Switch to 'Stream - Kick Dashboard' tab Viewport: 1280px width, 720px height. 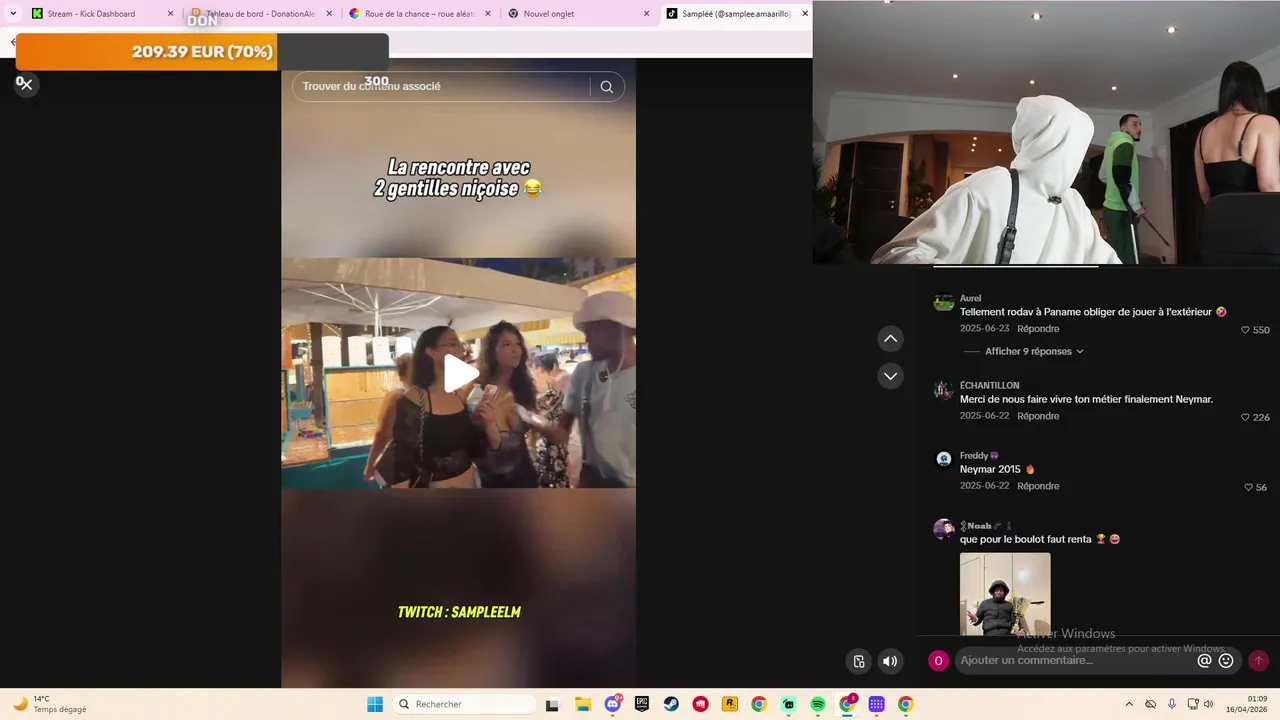pyautogui.click(x=91, y=14)
